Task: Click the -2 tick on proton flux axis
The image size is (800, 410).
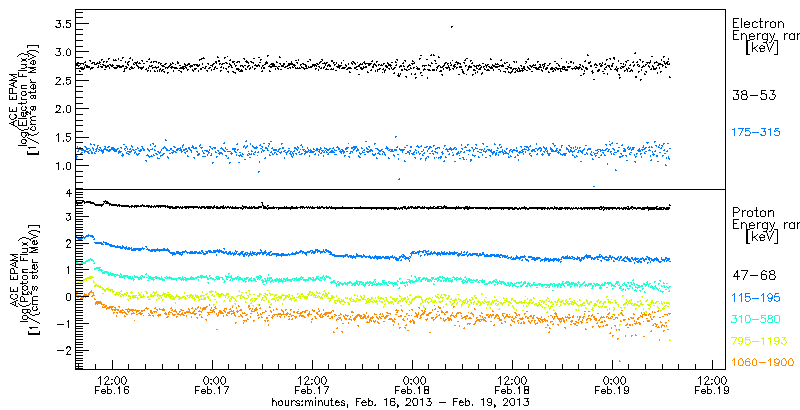Action: pos(62,350)
